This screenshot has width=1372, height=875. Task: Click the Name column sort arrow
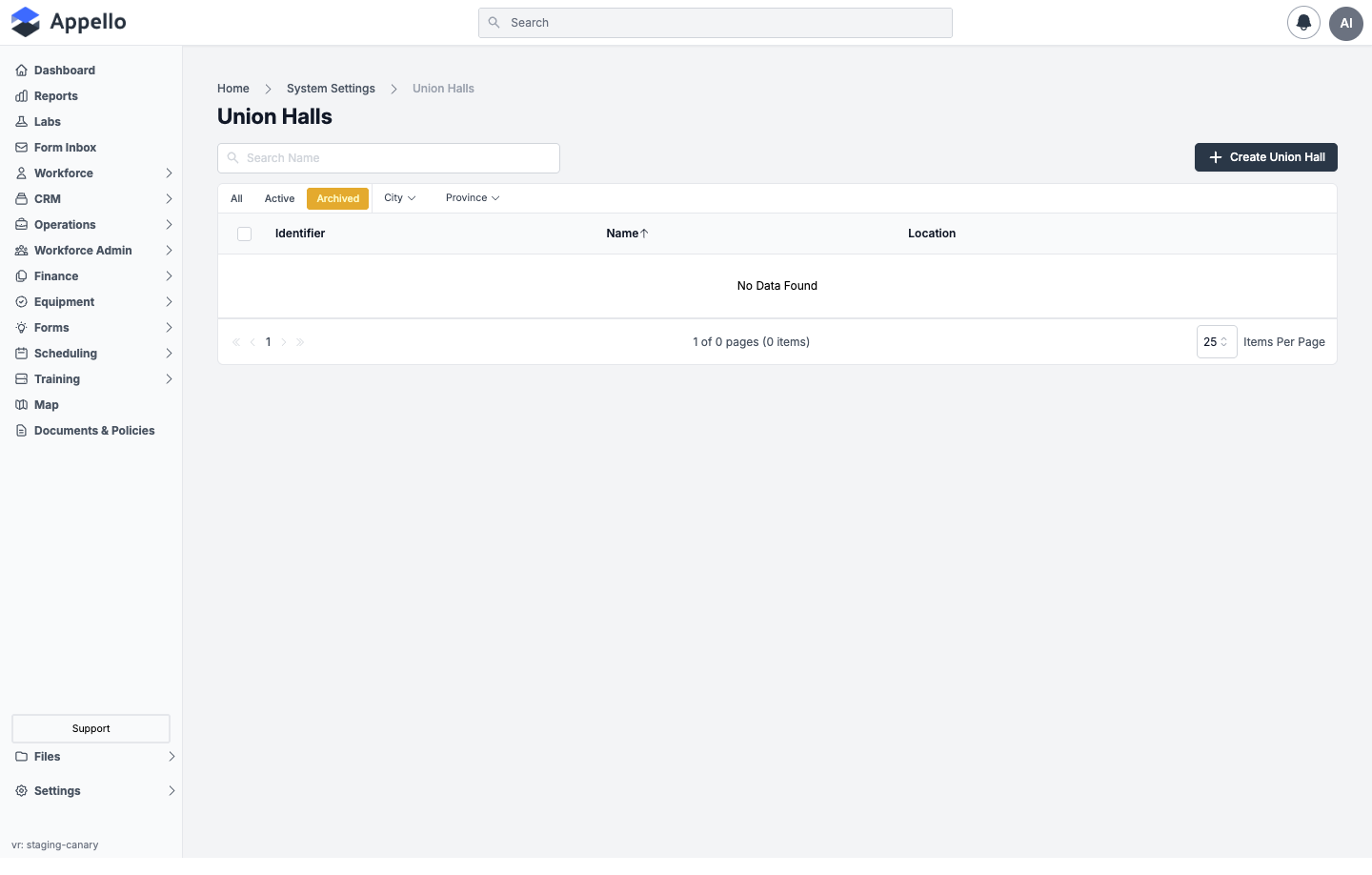(644, 234)
